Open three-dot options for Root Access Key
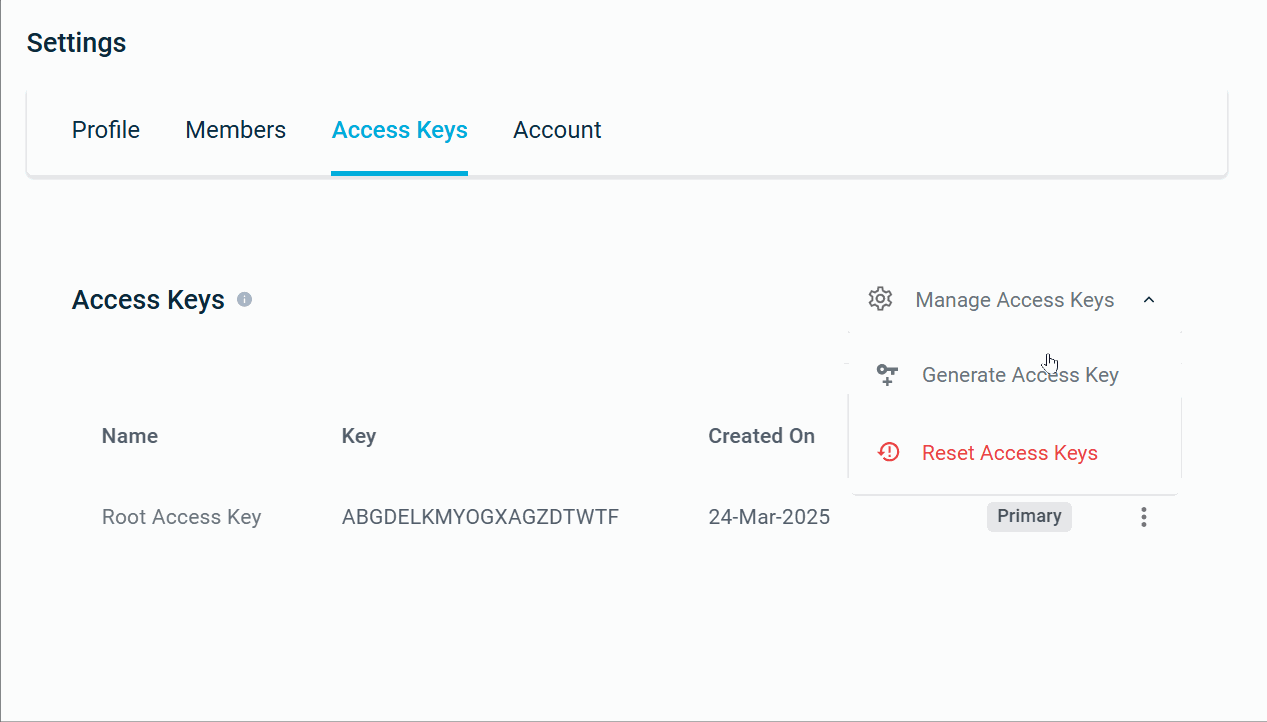The width and height of the screenshot is (1267, 722). pyautogui.click(x=1144, y=517)
